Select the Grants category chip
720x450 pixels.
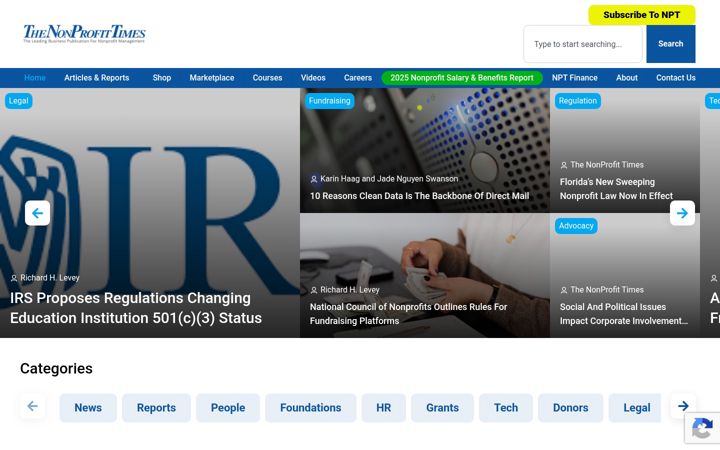[442, 408]
